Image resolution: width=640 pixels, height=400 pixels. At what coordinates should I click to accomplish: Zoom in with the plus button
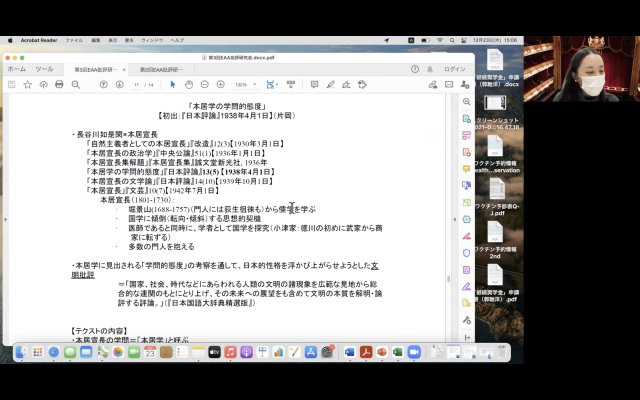tap(221, 84)
